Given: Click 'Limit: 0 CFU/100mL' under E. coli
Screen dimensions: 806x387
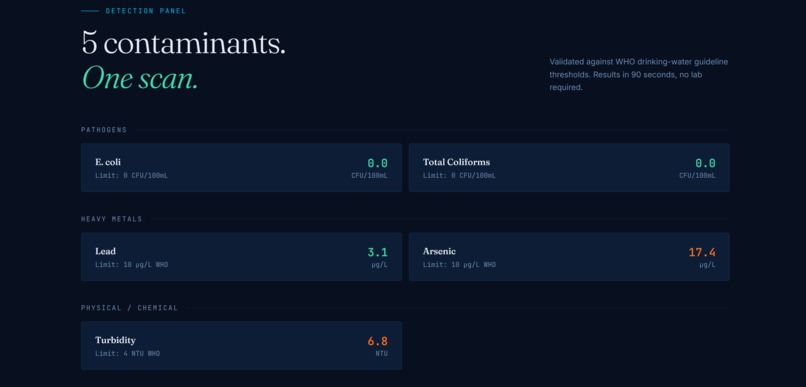Looking at the screenshot, I should pos(131,176).
